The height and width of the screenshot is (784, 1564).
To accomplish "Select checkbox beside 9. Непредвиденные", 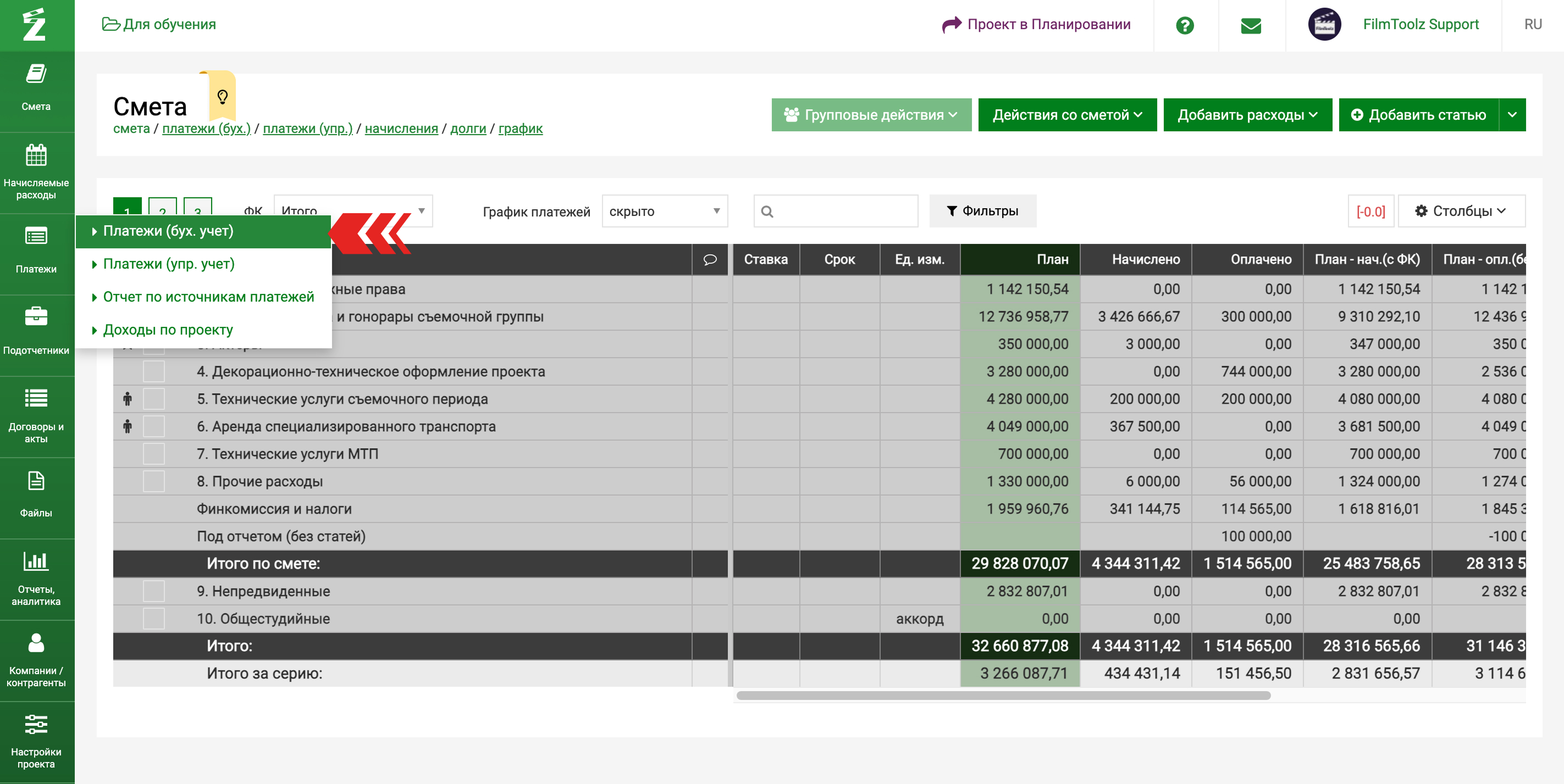I will 153,591.
